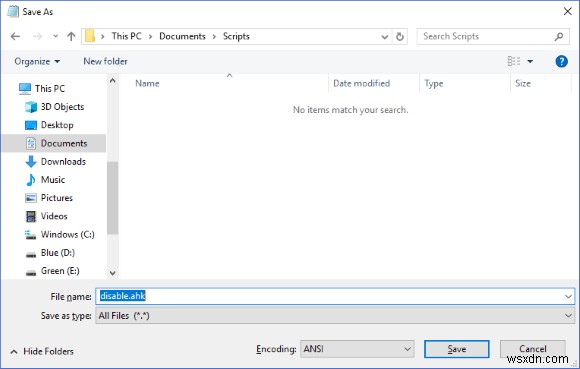Open the Save as type dropdown
The width and height of the screenshot is (580, 369).
tap(335, 316)
